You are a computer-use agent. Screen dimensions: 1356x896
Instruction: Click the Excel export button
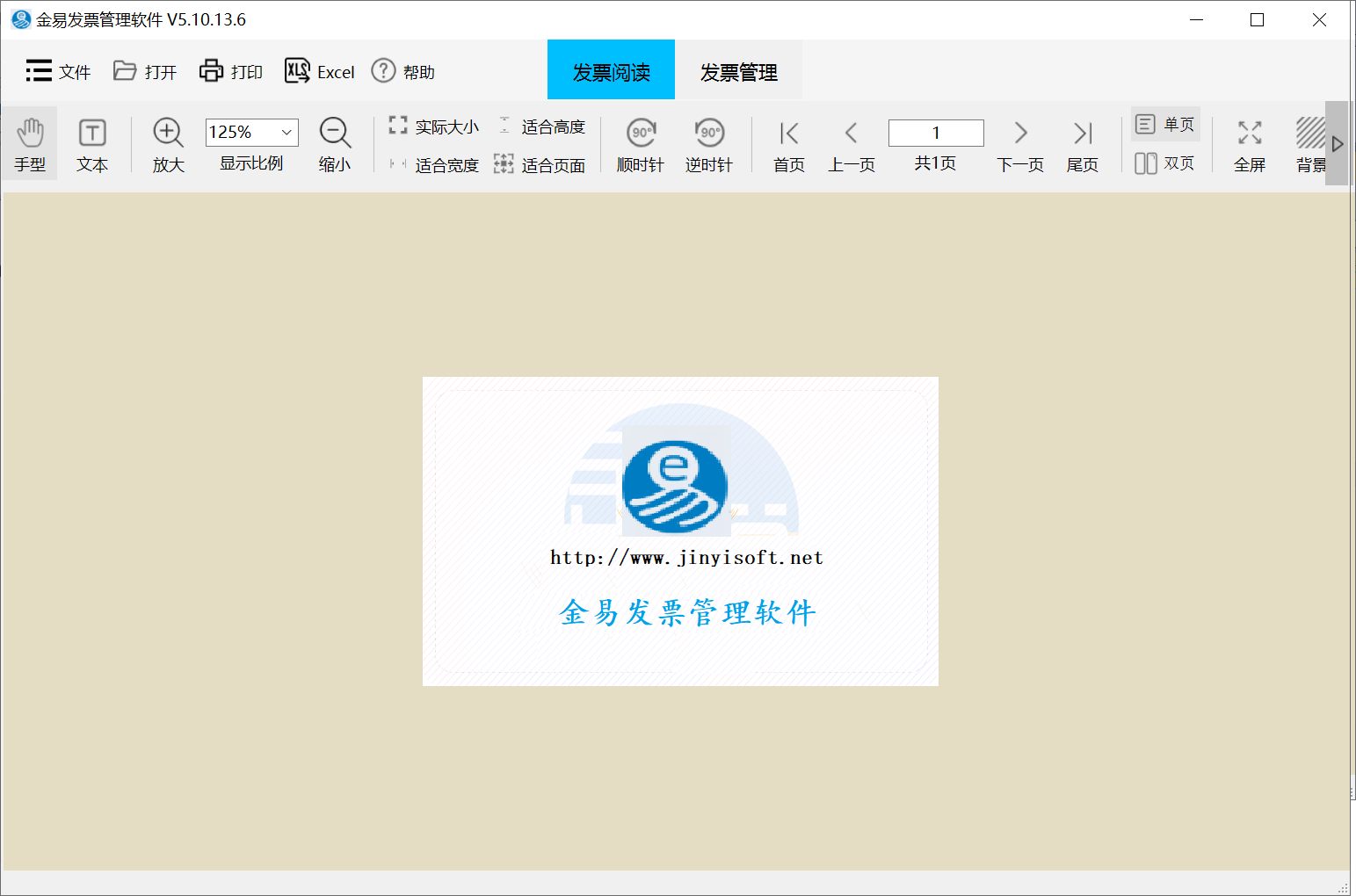320,72
